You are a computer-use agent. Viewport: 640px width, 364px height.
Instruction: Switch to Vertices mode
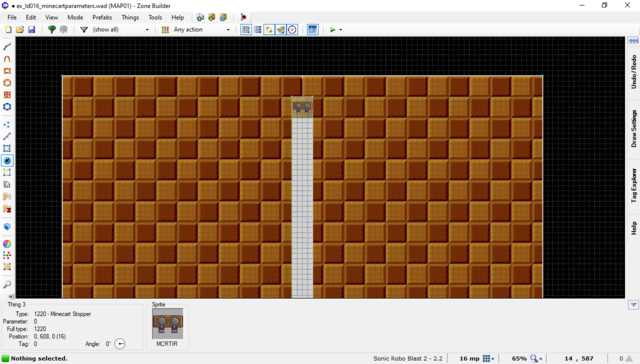pyautogui.click(x=7, y=124)
